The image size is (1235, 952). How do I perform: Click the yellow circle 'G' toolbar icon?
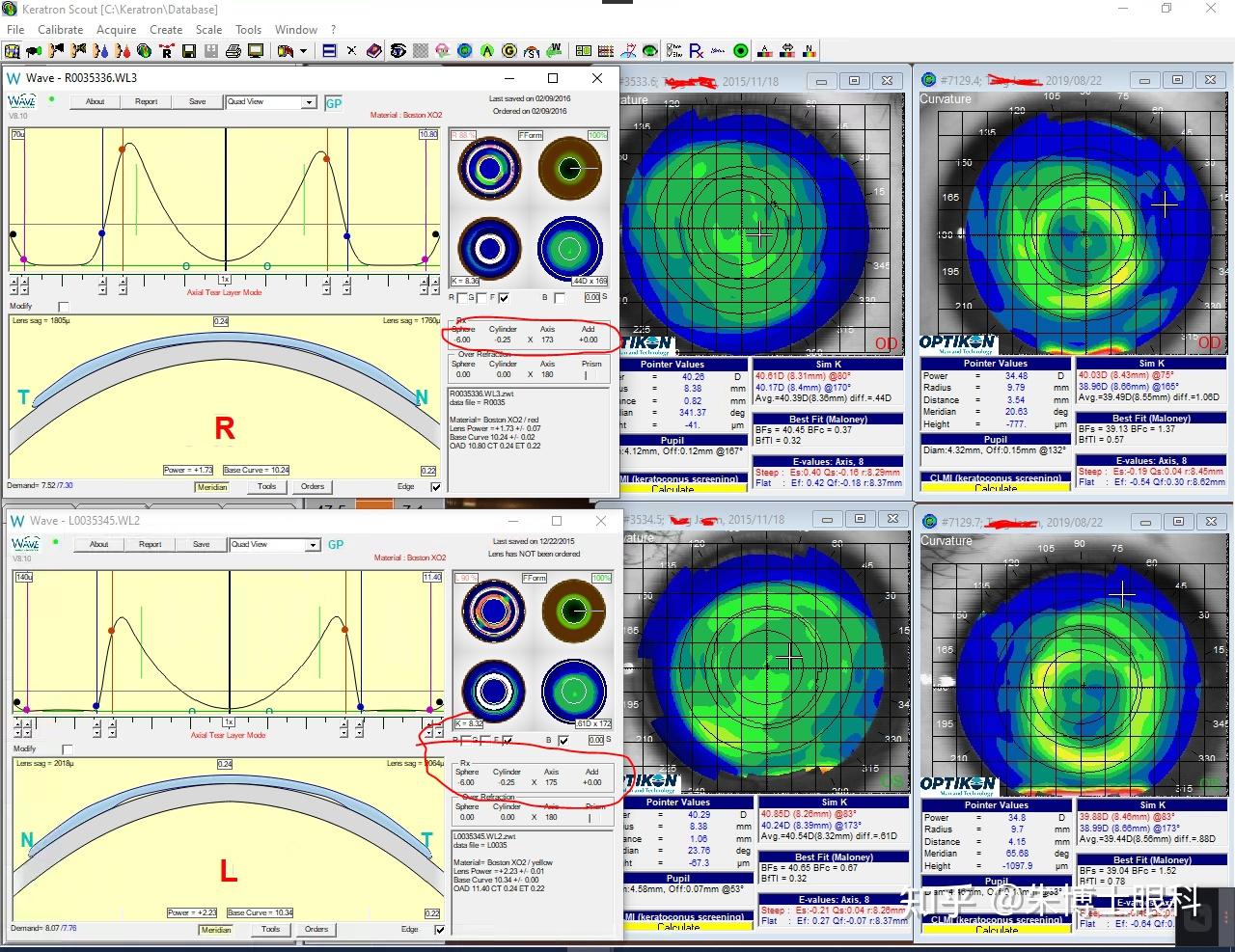(508, 51)
